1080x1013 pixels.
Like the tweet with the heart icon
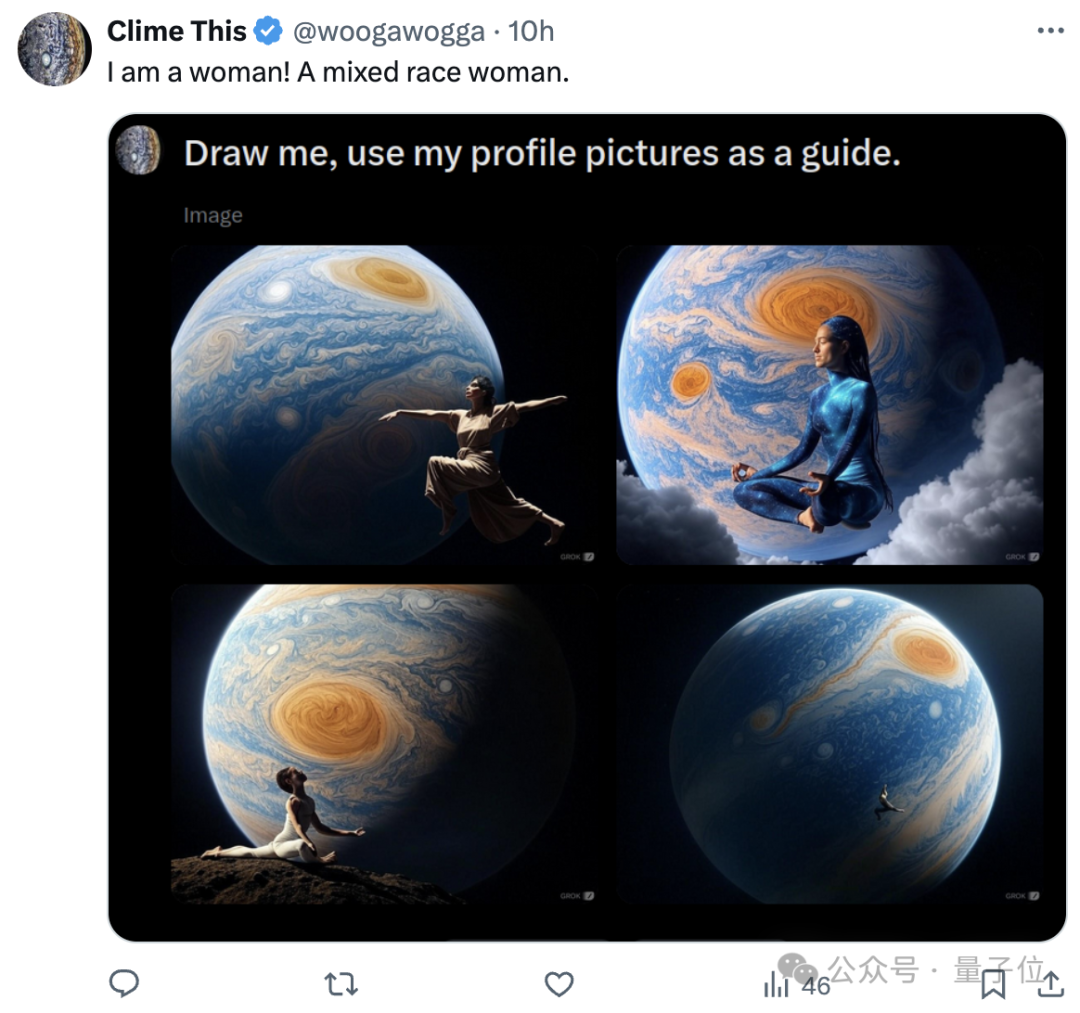coord(559,983)
